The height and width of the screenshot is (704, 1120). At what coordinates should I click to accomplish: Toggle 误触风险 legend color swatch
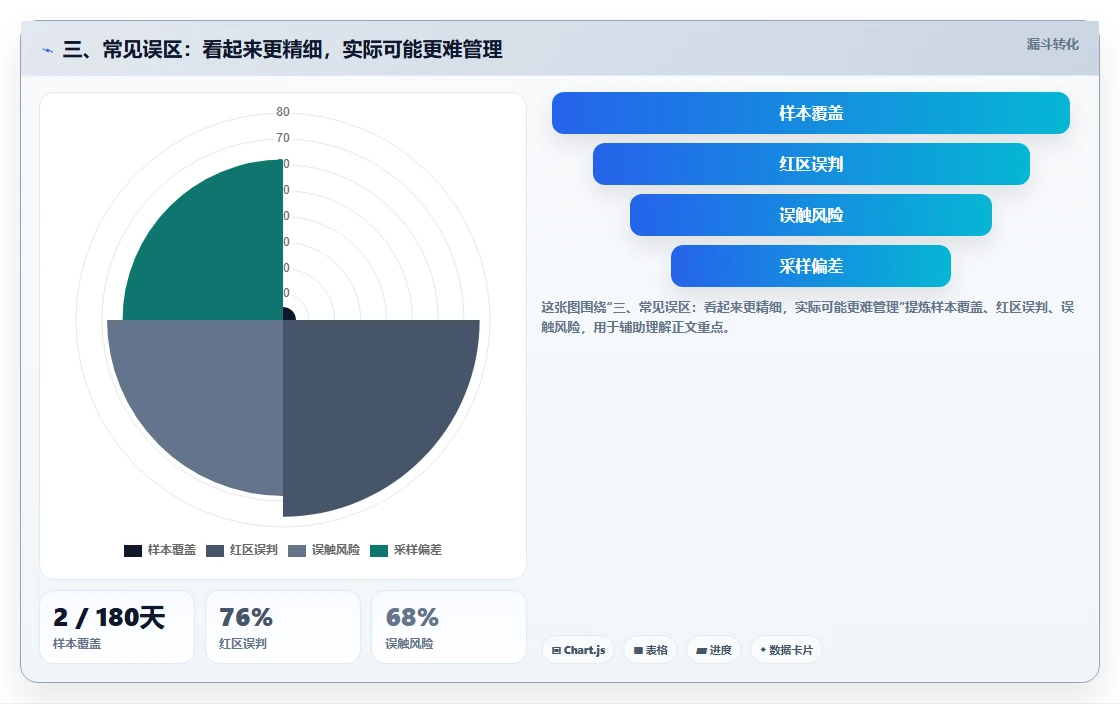[x=297, y=550]
